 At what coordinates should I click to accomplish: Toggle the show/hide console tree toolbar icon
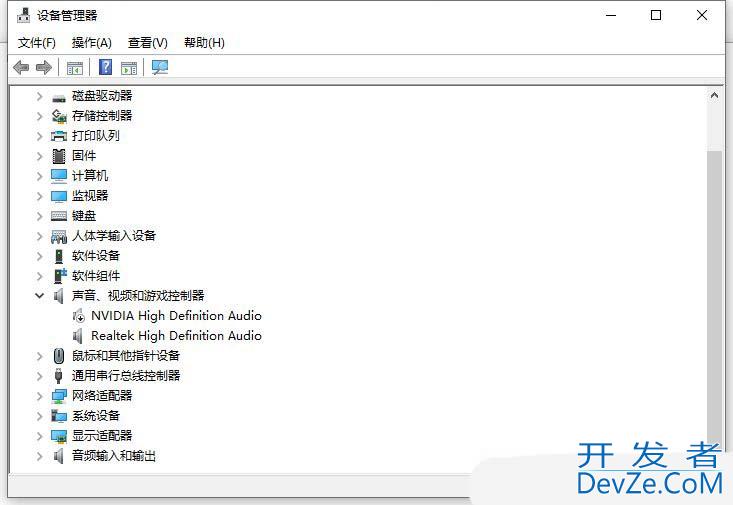(74, 67)
